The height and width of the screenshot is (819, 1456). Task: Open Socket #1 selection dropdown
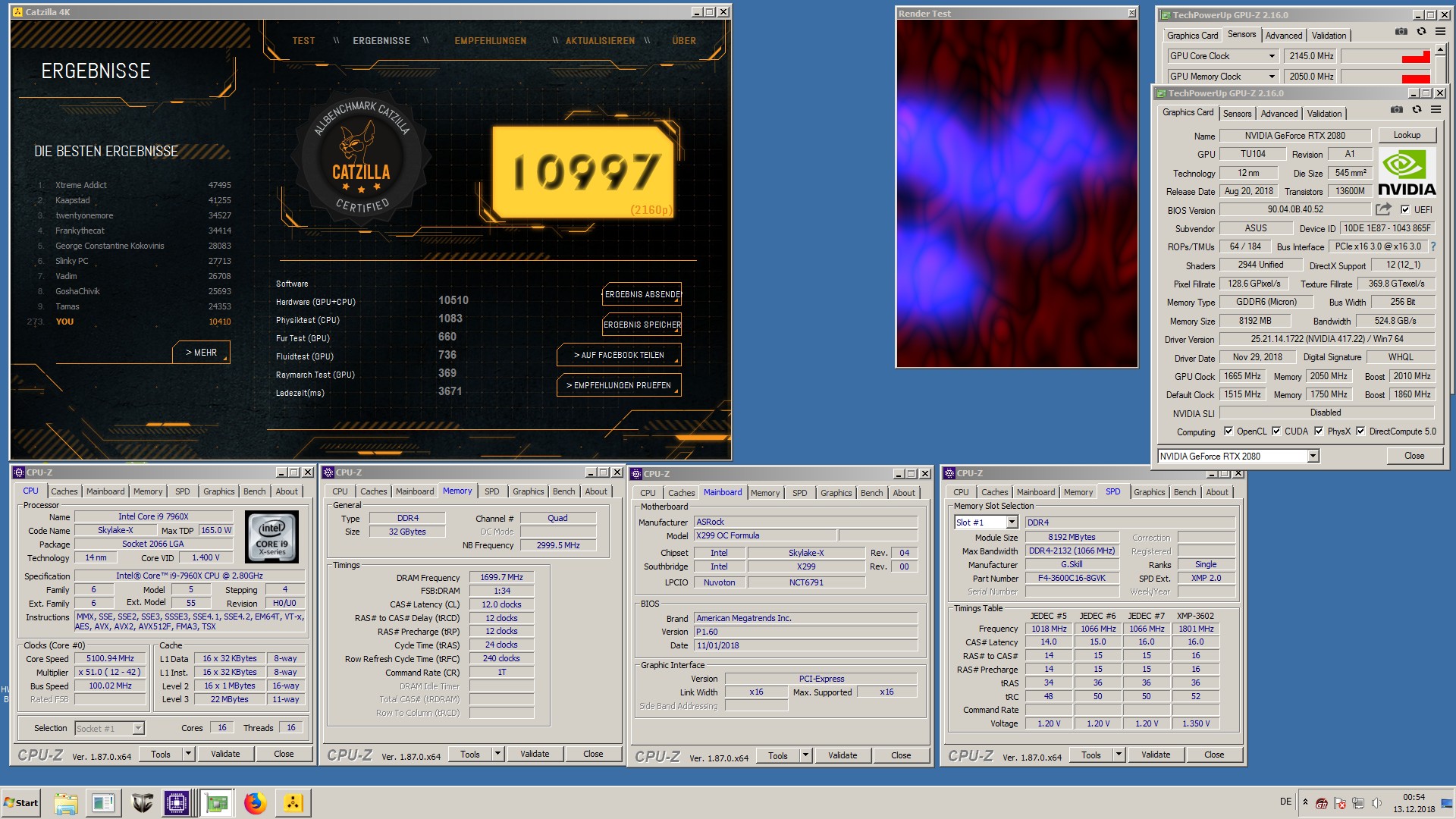[138, 728]
